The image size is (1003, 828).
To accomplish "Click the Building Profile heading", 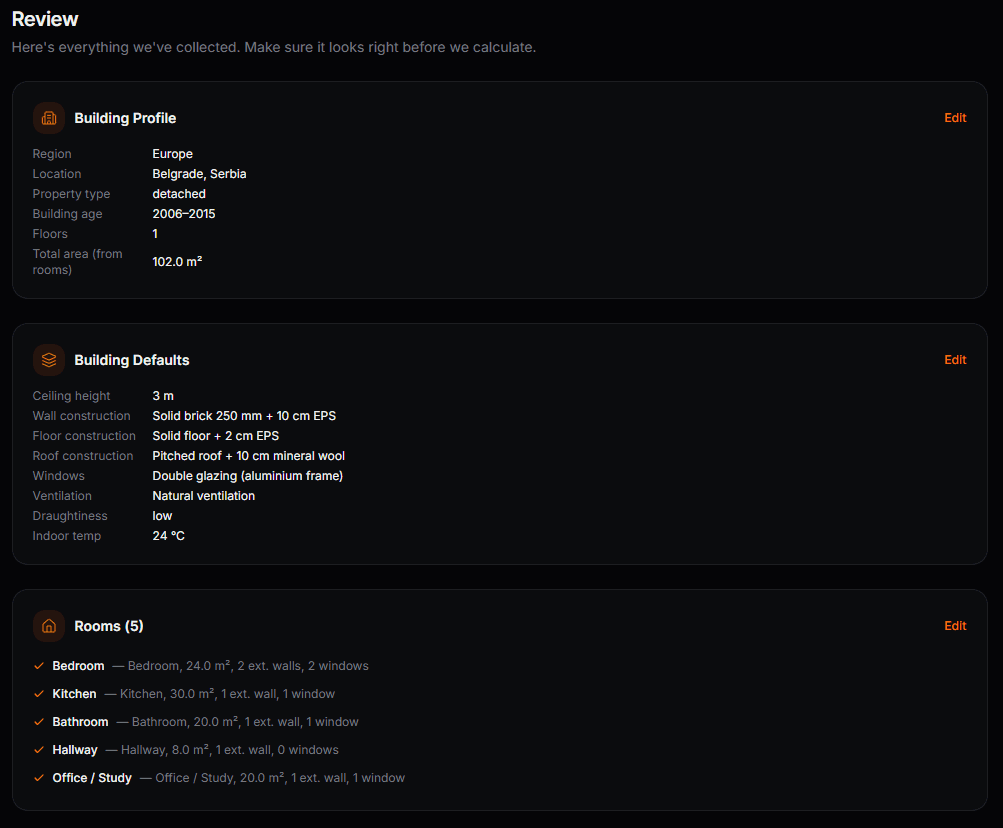I will [125, 118].
